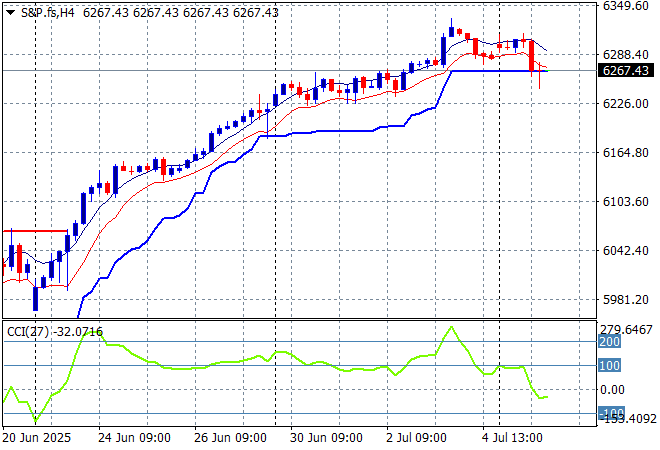
Task: Click the short red horizontal line at left
Action: click(35, 231)
